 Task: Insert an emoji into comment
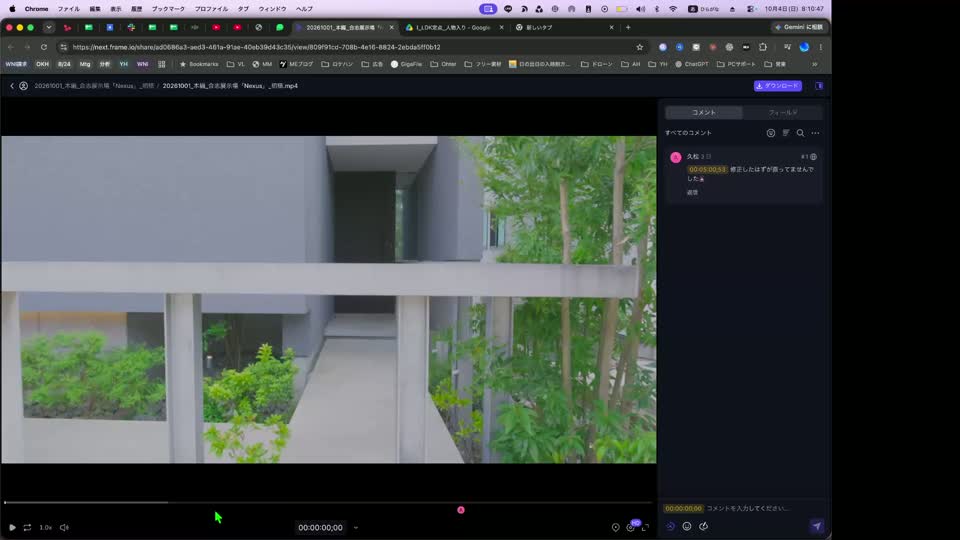[687, 527]
